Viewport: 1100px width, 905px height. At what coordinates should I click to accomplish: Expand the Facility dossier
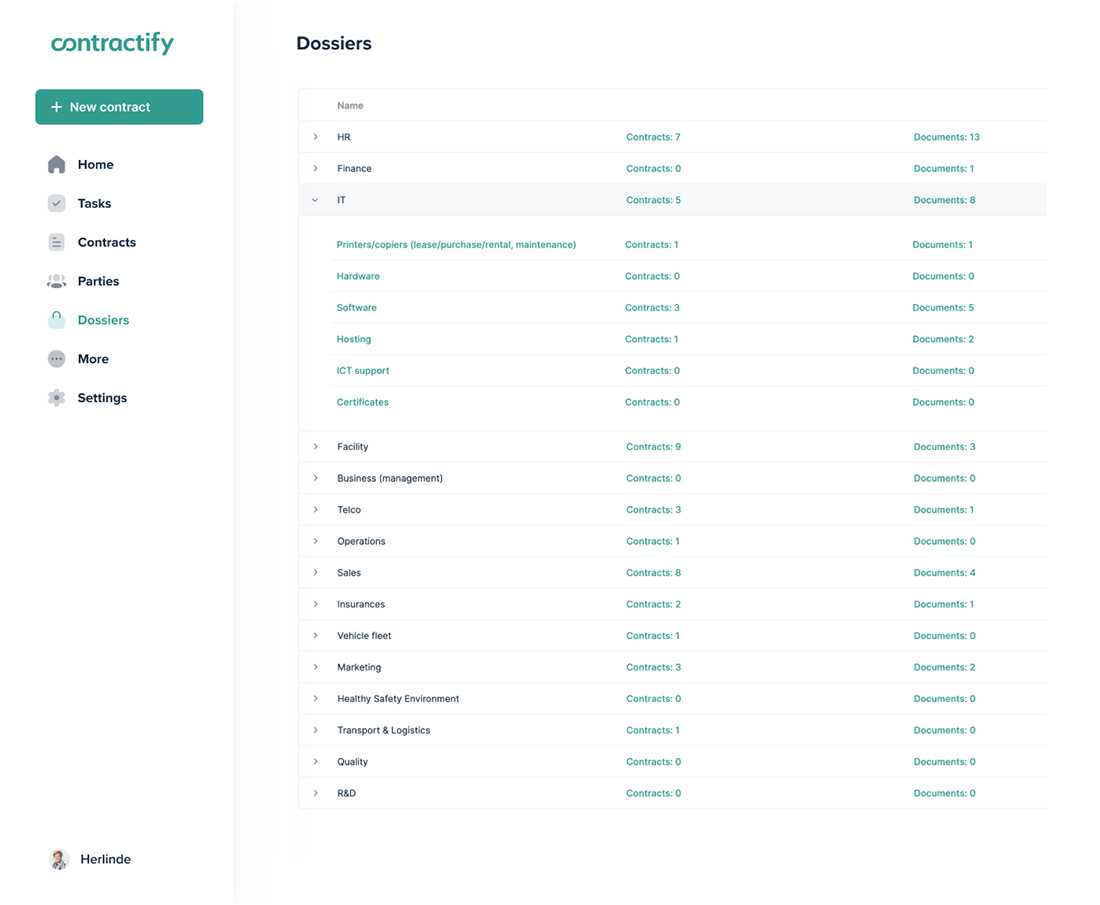pos(316,446)
